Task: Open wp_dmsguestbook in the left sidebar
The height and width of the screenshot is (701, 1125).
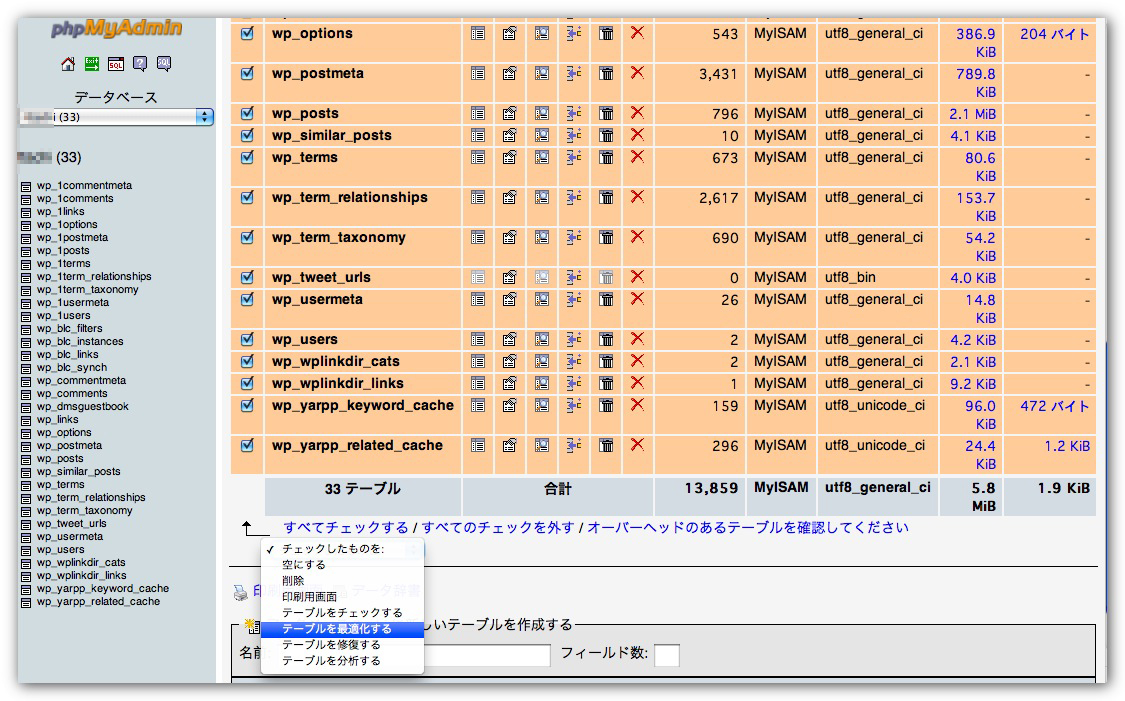Action: pos(82,407)
